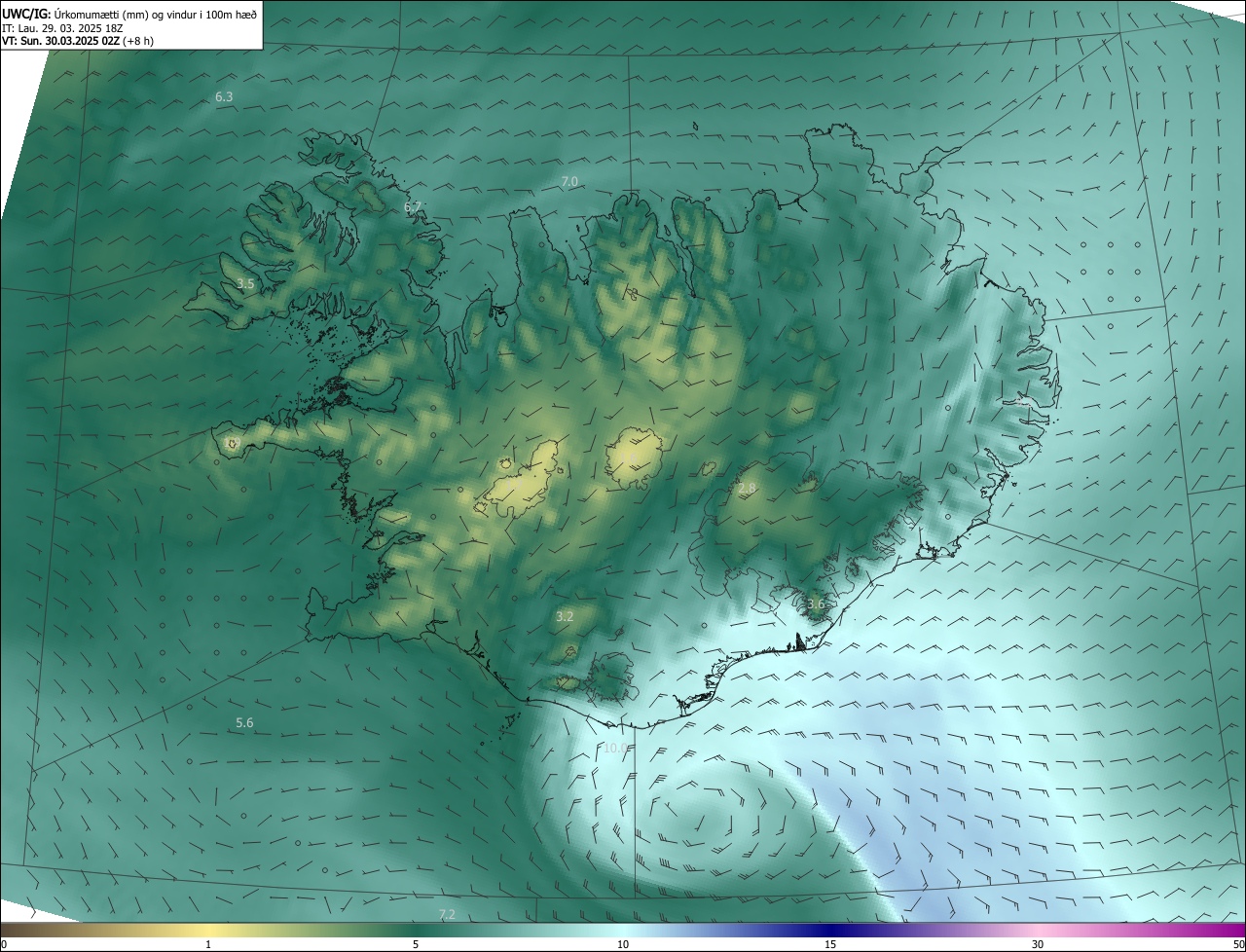
Task: Click the "1" tick label on the colour bar
Action: (208, 945)
